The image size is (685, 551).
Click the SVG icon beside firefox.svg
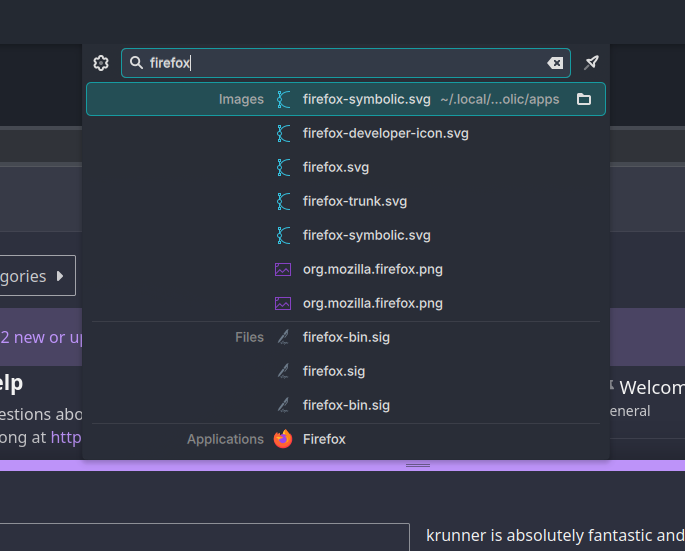(283, 167)
